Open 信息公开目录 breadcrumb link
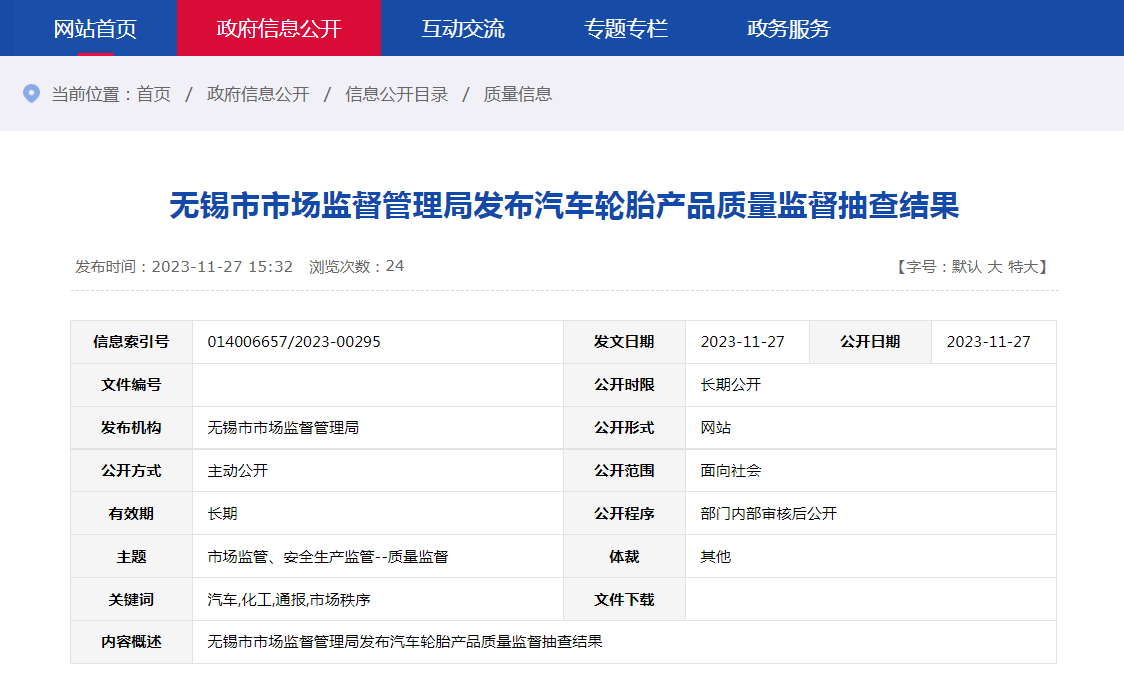The width and height of the screenshot is (1124, 674). (x=396, y=94)
